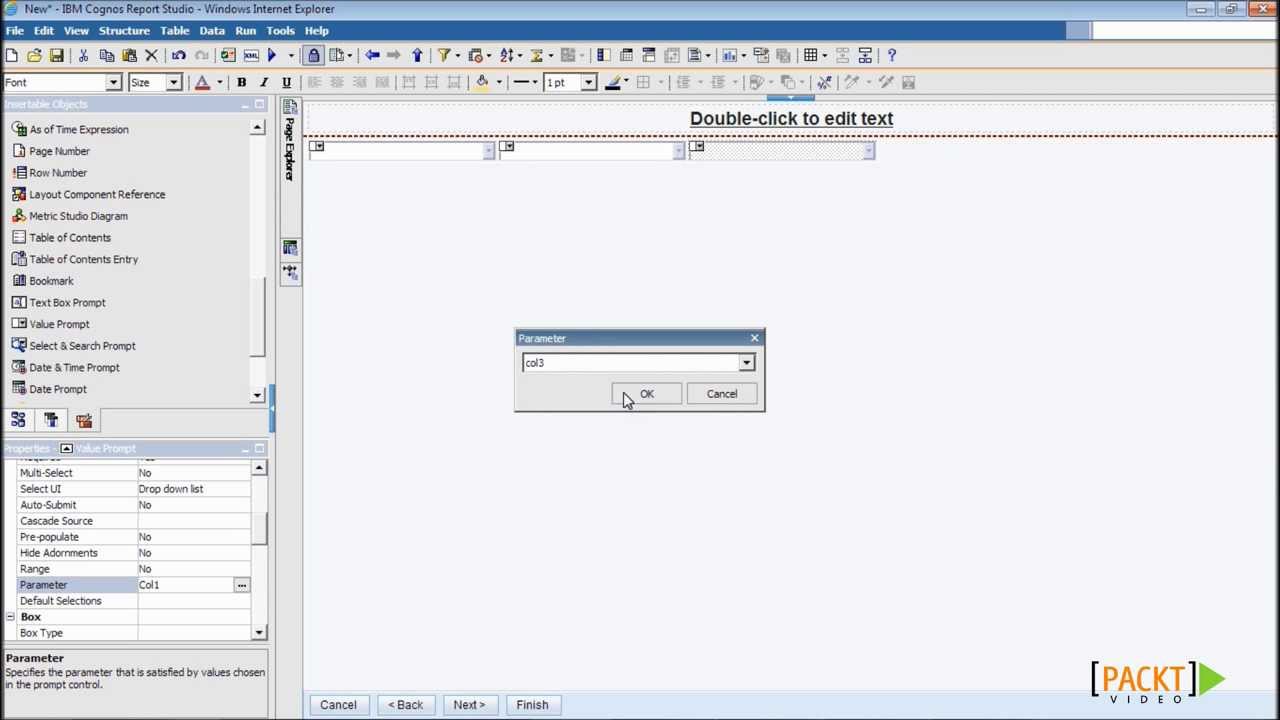Viewport: 1280px width, 720px height.
Task: Click the Select UI Drop down list value
Action: (x=193, y=489)
